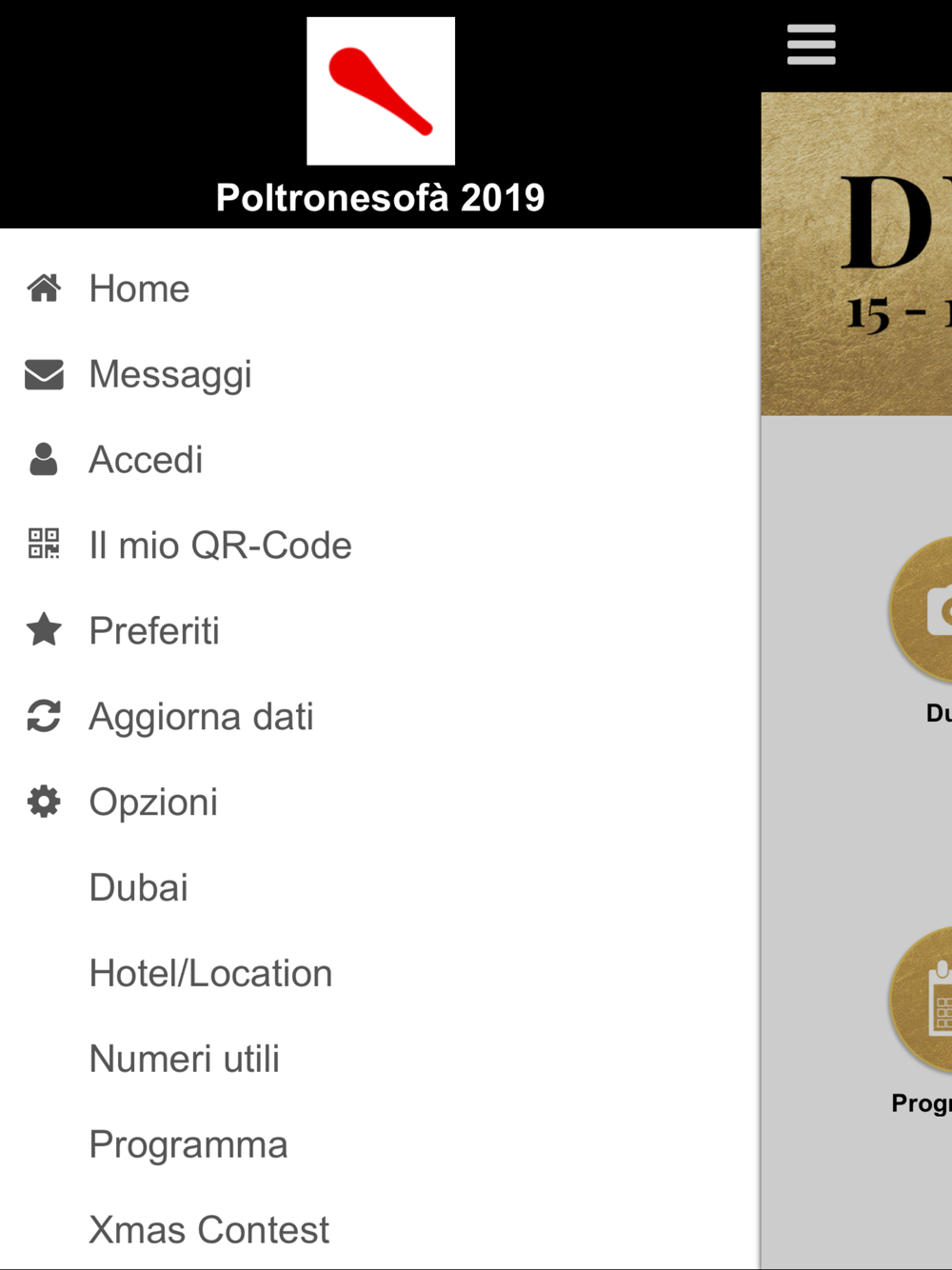Tap the gold calendar program icon
The image size is (952, 1270).
point(923,1001)
